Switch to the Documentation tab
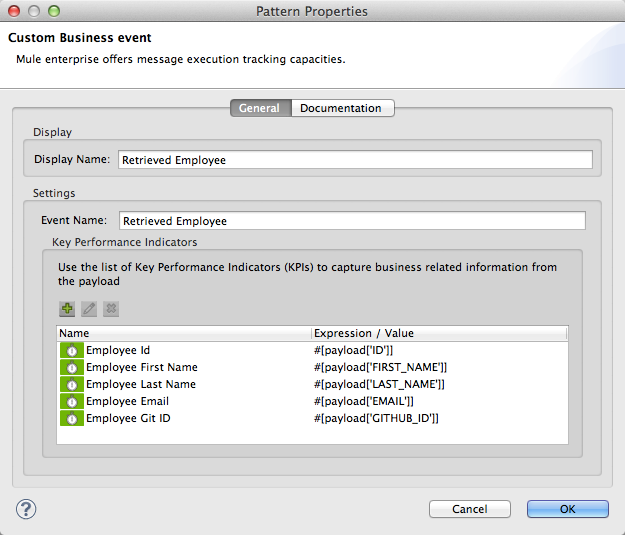The image size is (625, 535). tap(341, 108)
